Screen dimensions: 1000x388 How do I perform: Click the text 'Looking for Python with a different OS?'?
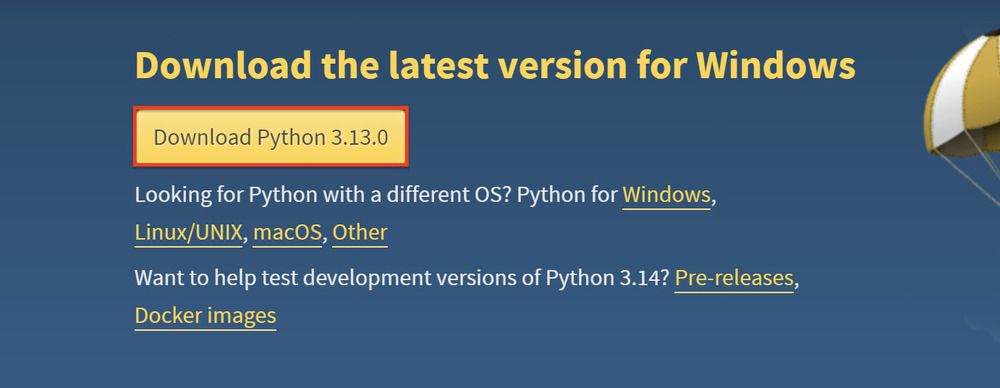point(323,195)
